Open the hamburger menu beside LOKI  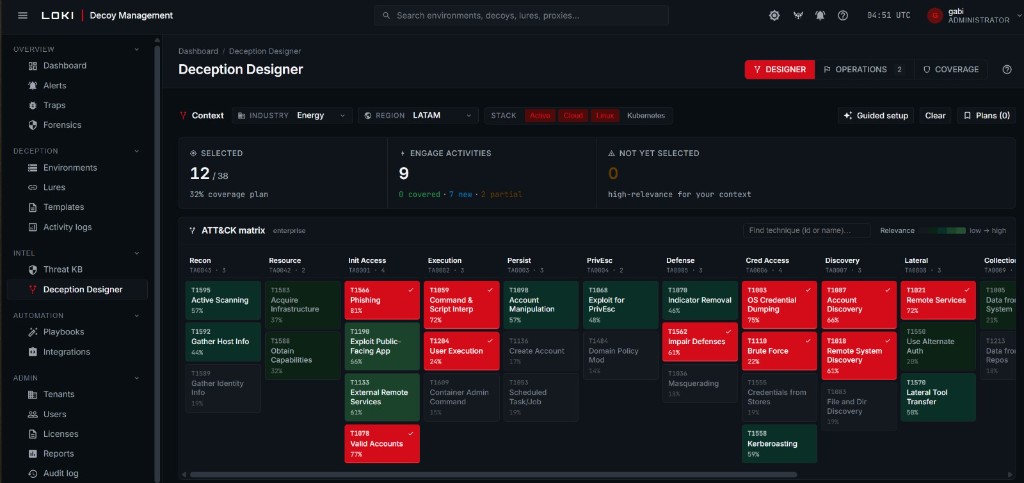coord(23,15)
